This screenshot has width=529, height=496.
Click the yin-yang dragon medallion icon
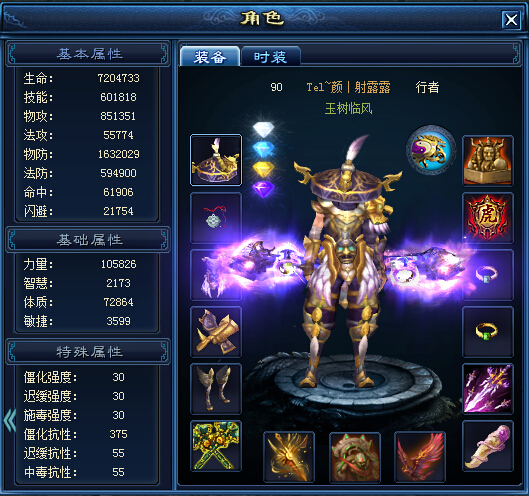click(x=431, y=150)
